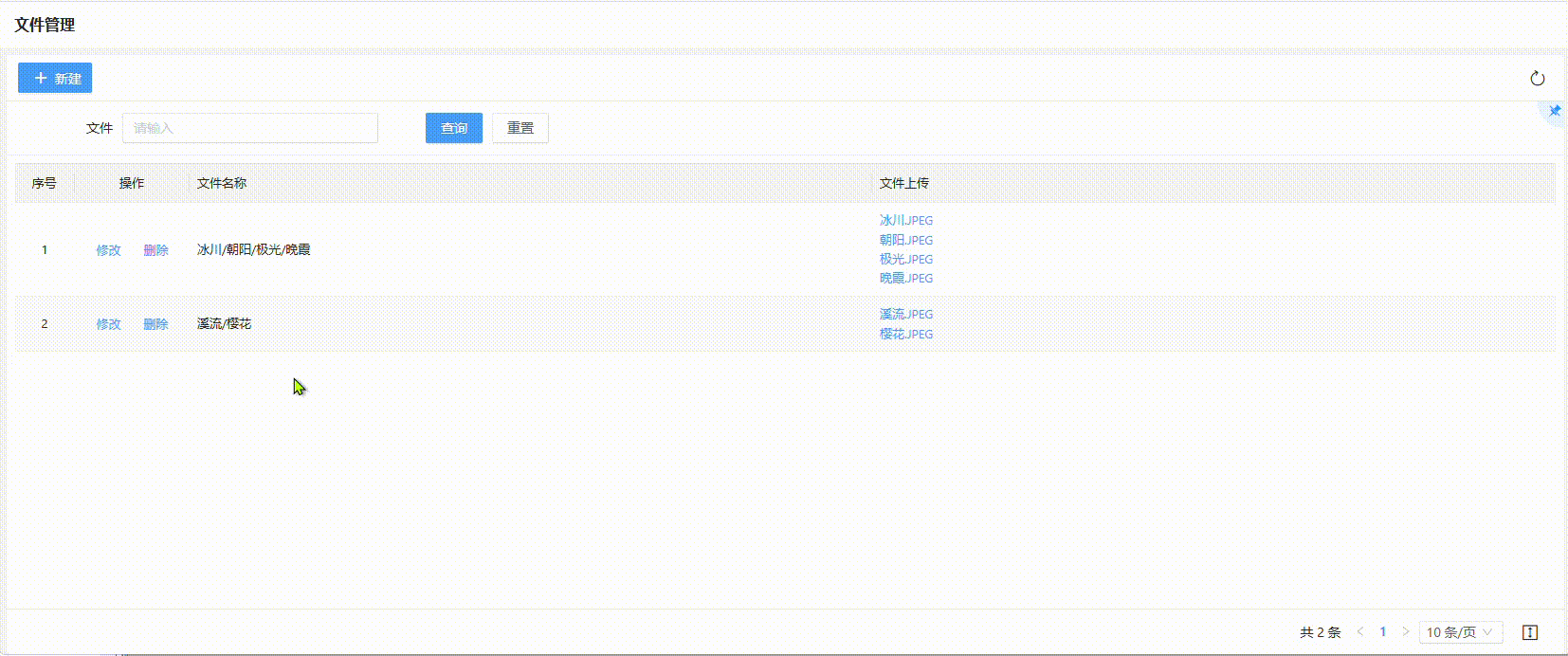Open the 晚霞.JPEG file link
This screenshot has width=1568, height=656.
(x=905, y=278)
